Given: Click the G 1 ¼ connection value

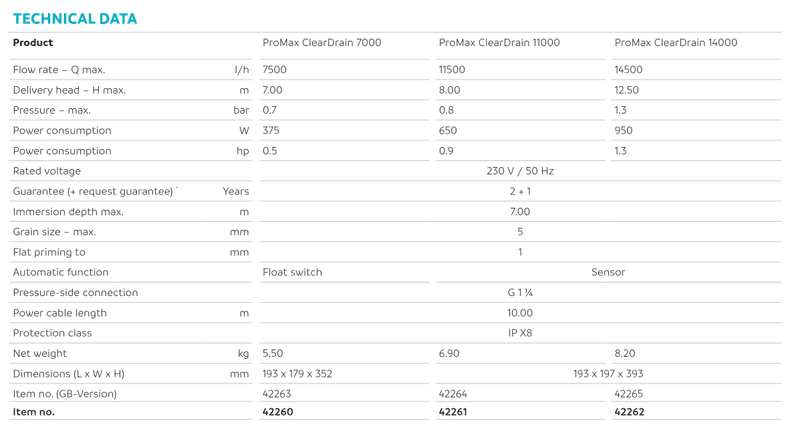Looking at the screenshot, I should coord(520,293).
